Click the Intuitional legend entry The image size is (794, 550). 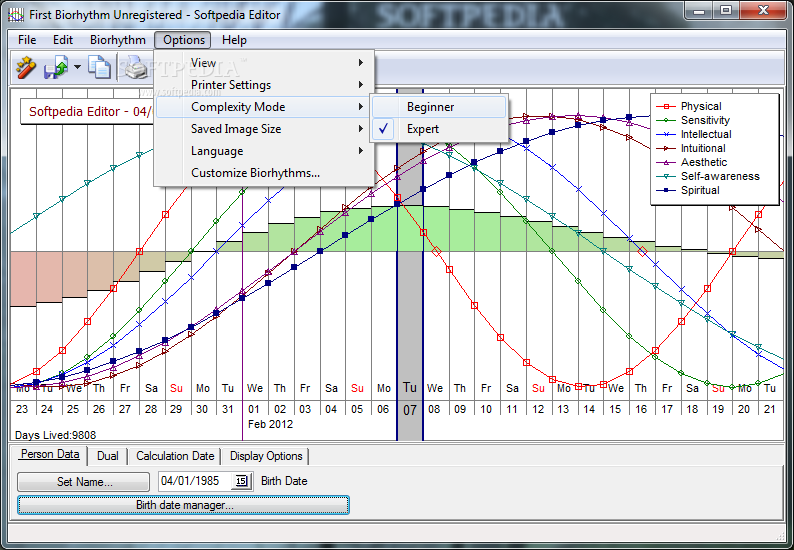(x=691, y=148)
